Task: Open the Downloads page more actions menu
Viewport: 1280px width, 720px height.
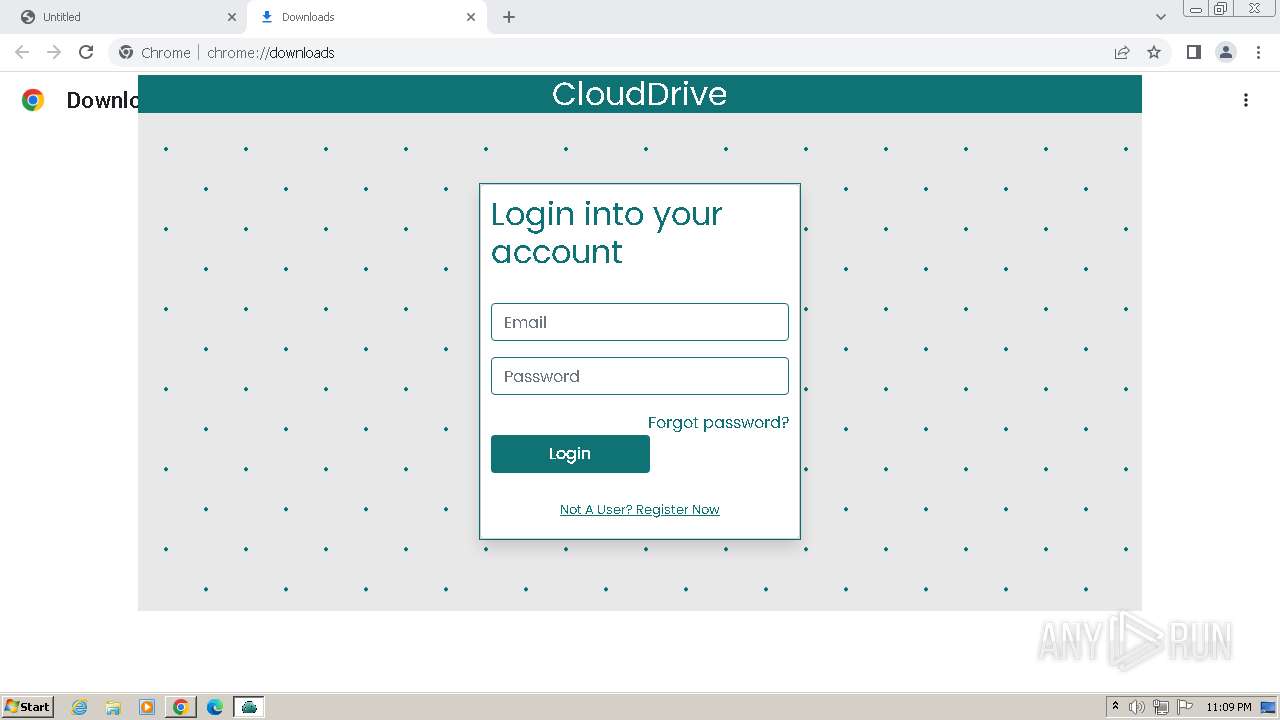Action: 1246,100
